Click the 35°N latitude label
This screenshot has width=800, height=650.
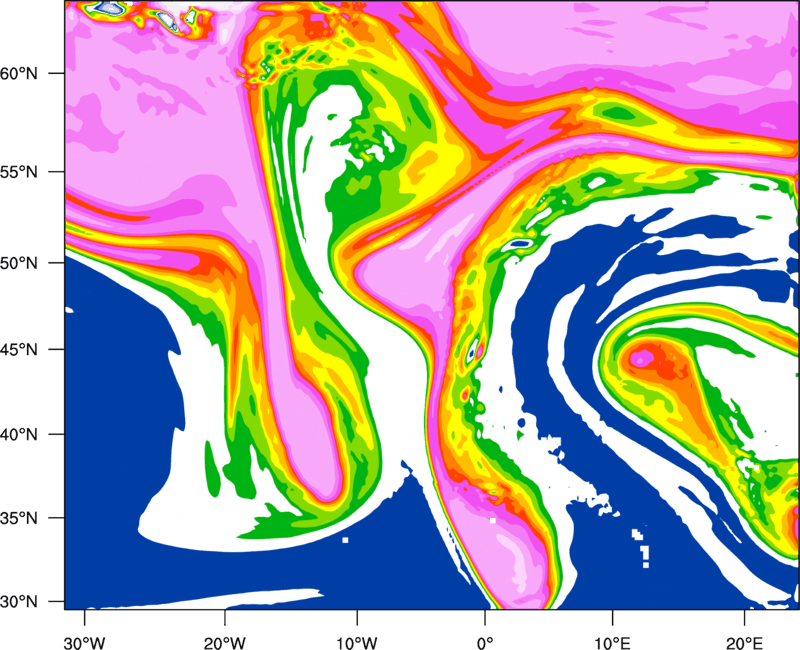tap(19, 518)
